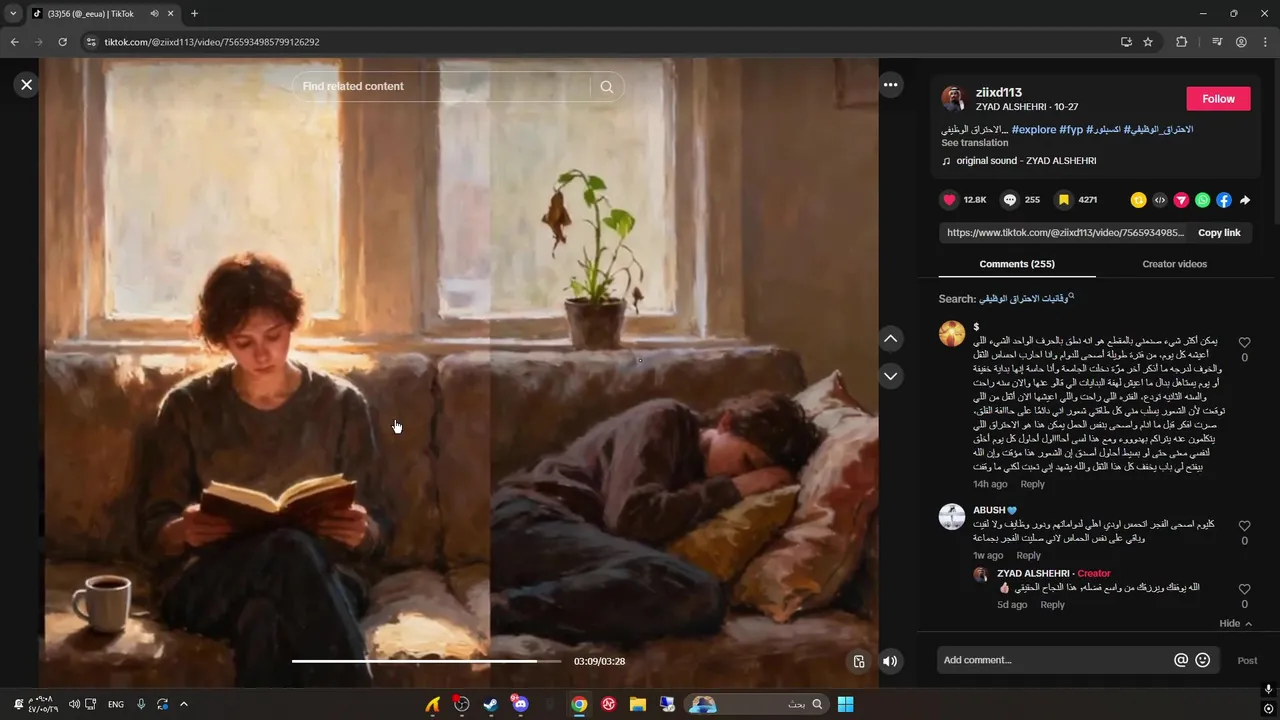This screenshot has width=1280, height=720.
Task: Click the Add comment input field
Action: (x=1054, y=660)
